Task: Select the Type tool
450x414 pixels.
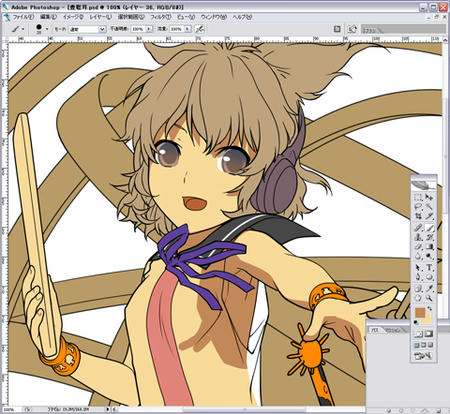Action: (x=429, y=267)
